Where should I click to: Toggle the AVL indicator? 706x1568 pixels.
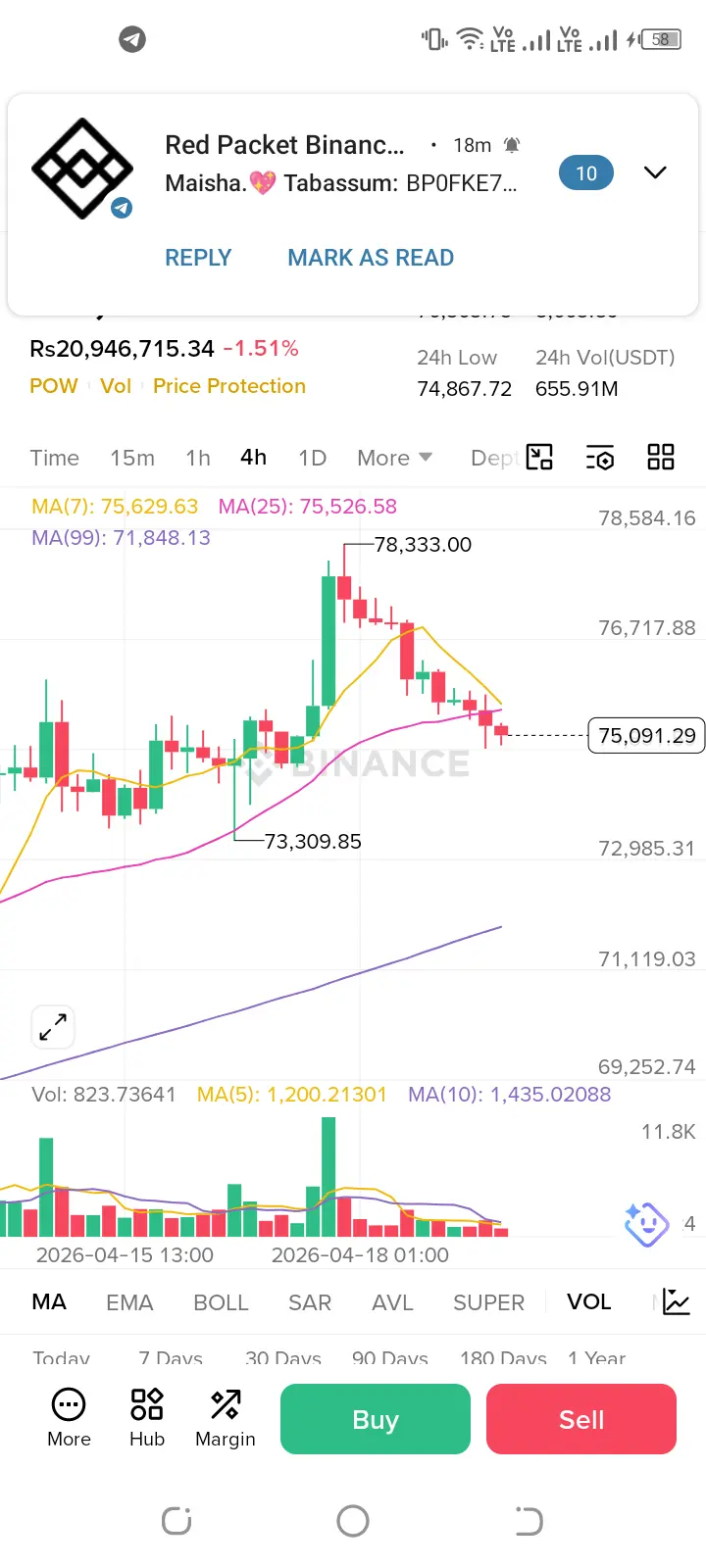392,1301
